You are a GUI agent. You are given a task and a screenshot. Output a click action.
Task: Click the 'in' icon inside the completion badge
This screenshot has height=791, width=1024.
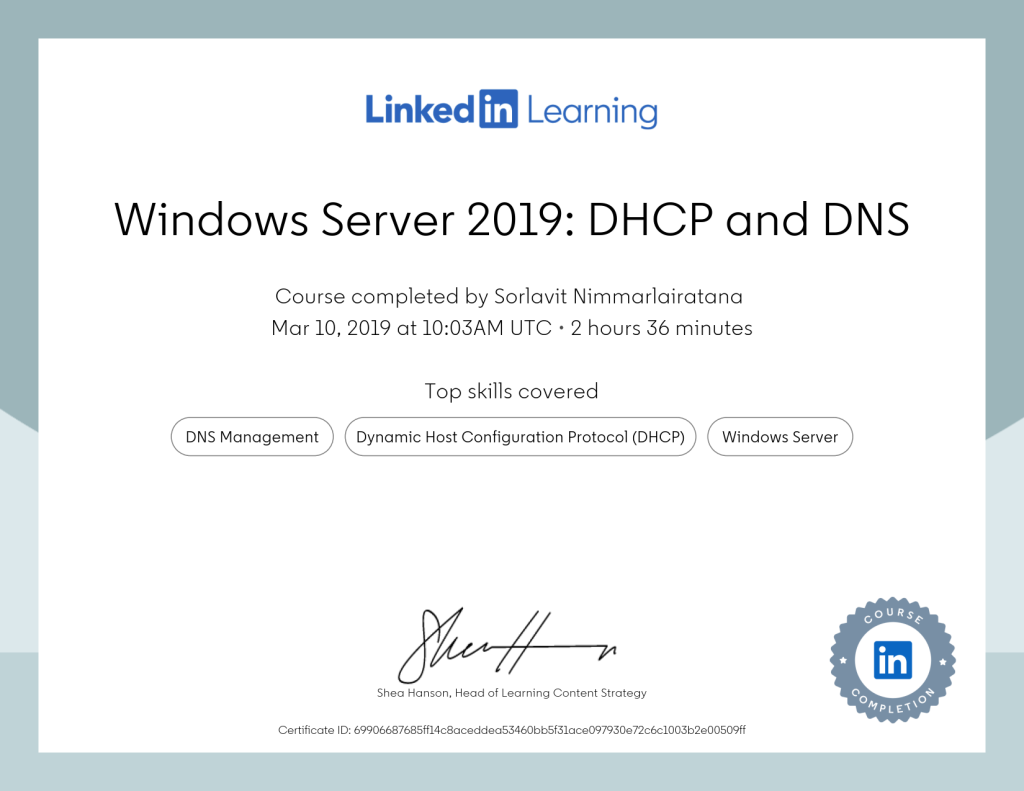click(x=892, y=660)
